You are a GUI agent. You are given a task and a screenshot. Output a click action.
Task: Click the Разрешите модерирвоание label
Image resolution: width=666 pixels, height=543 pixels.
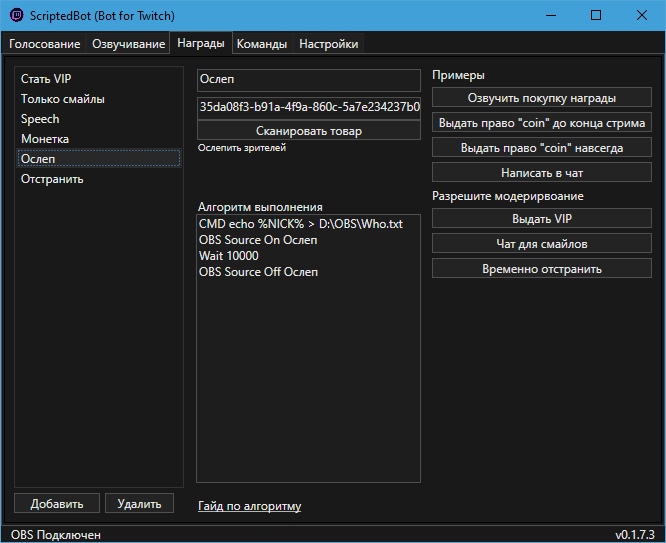[x=508, y=196]
